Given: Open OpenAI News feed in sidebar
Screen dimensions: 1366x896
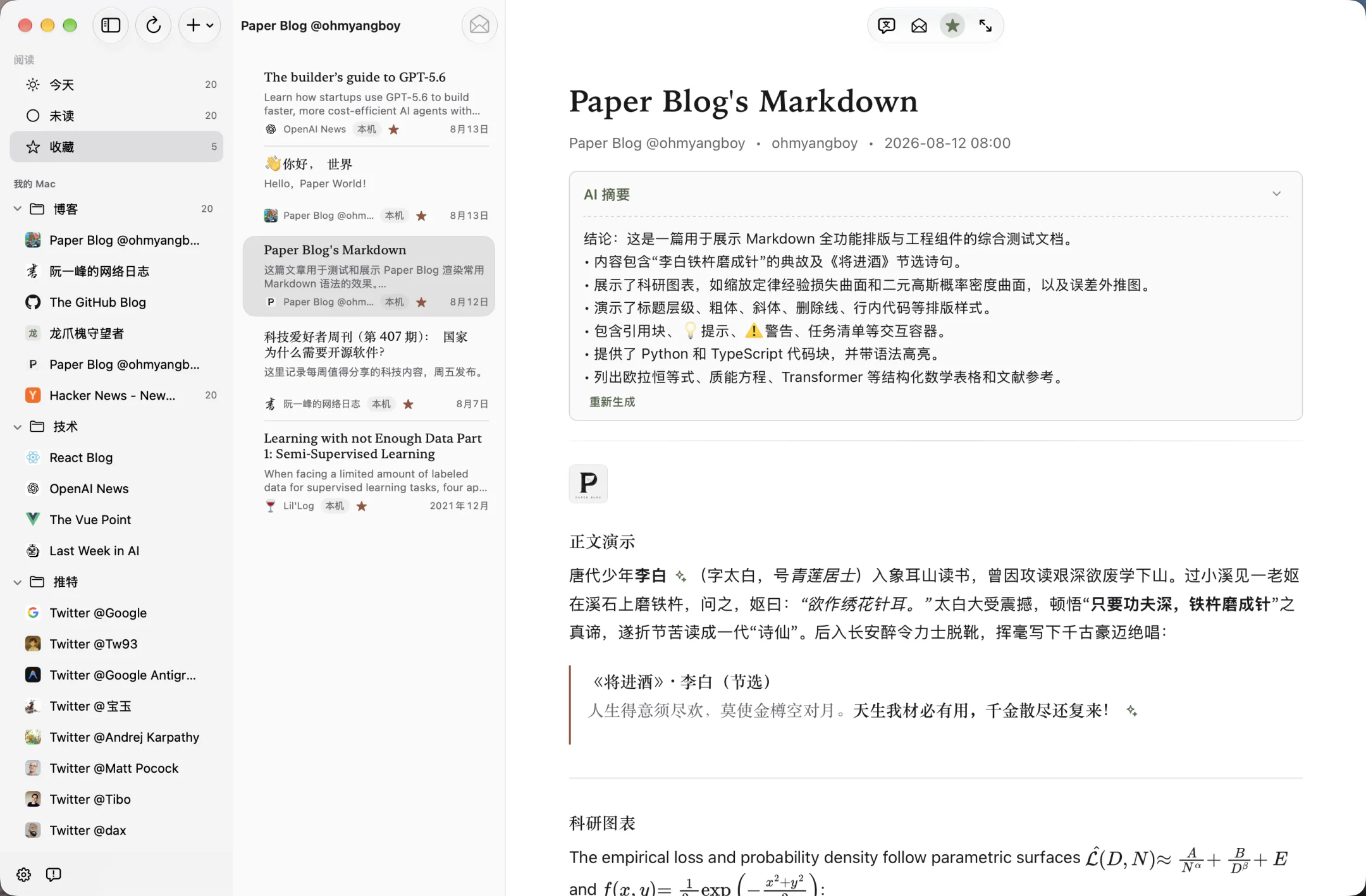Looking at the screenshot, I should (116, 489).
